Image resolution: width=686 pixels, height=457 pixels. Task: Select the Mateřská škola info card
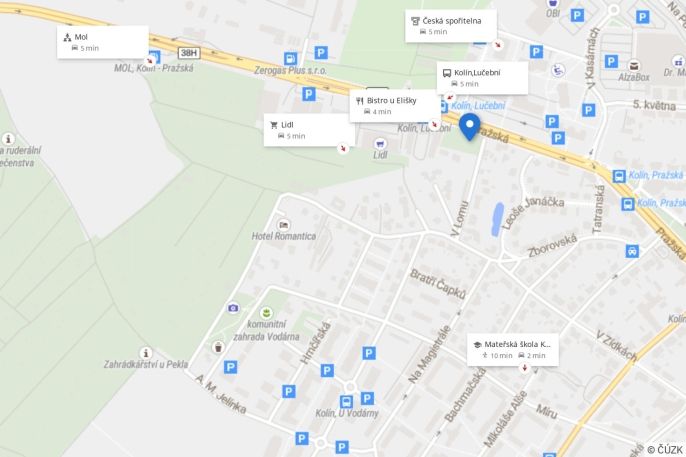click(x=513, y=349)
